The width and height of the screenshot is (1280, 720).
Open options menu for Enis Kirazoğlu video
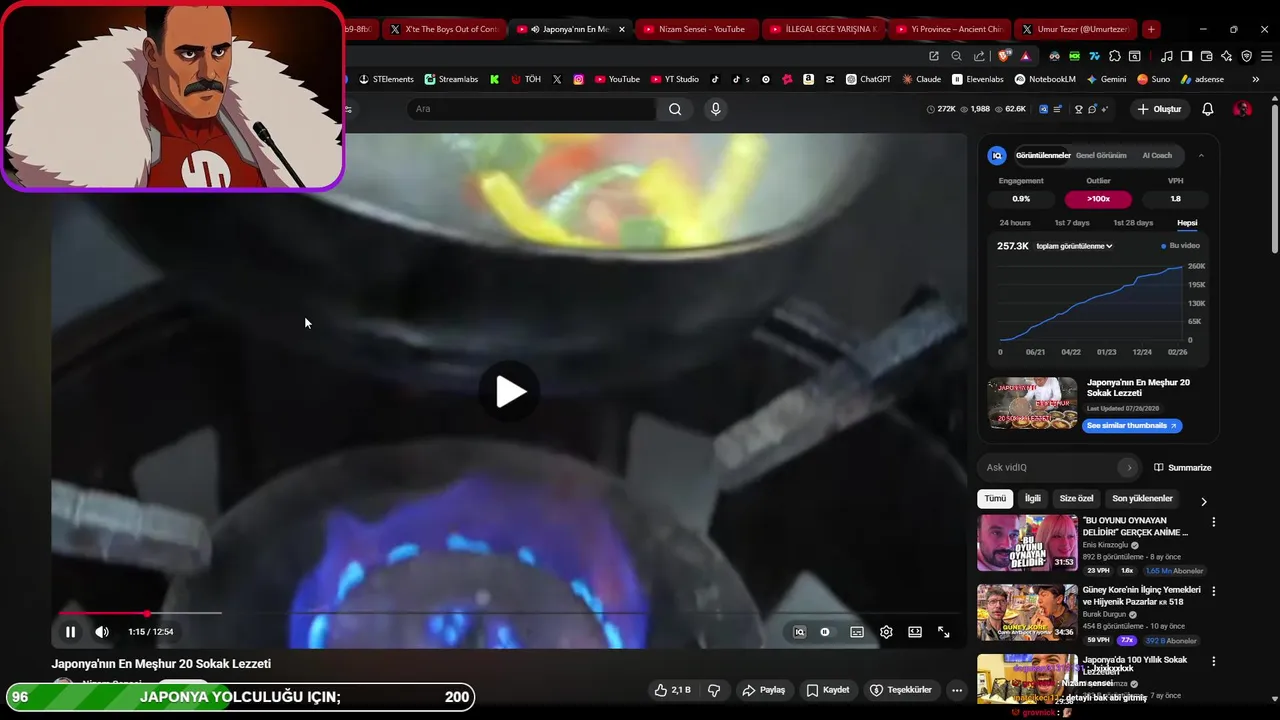tap(1214, 522)
